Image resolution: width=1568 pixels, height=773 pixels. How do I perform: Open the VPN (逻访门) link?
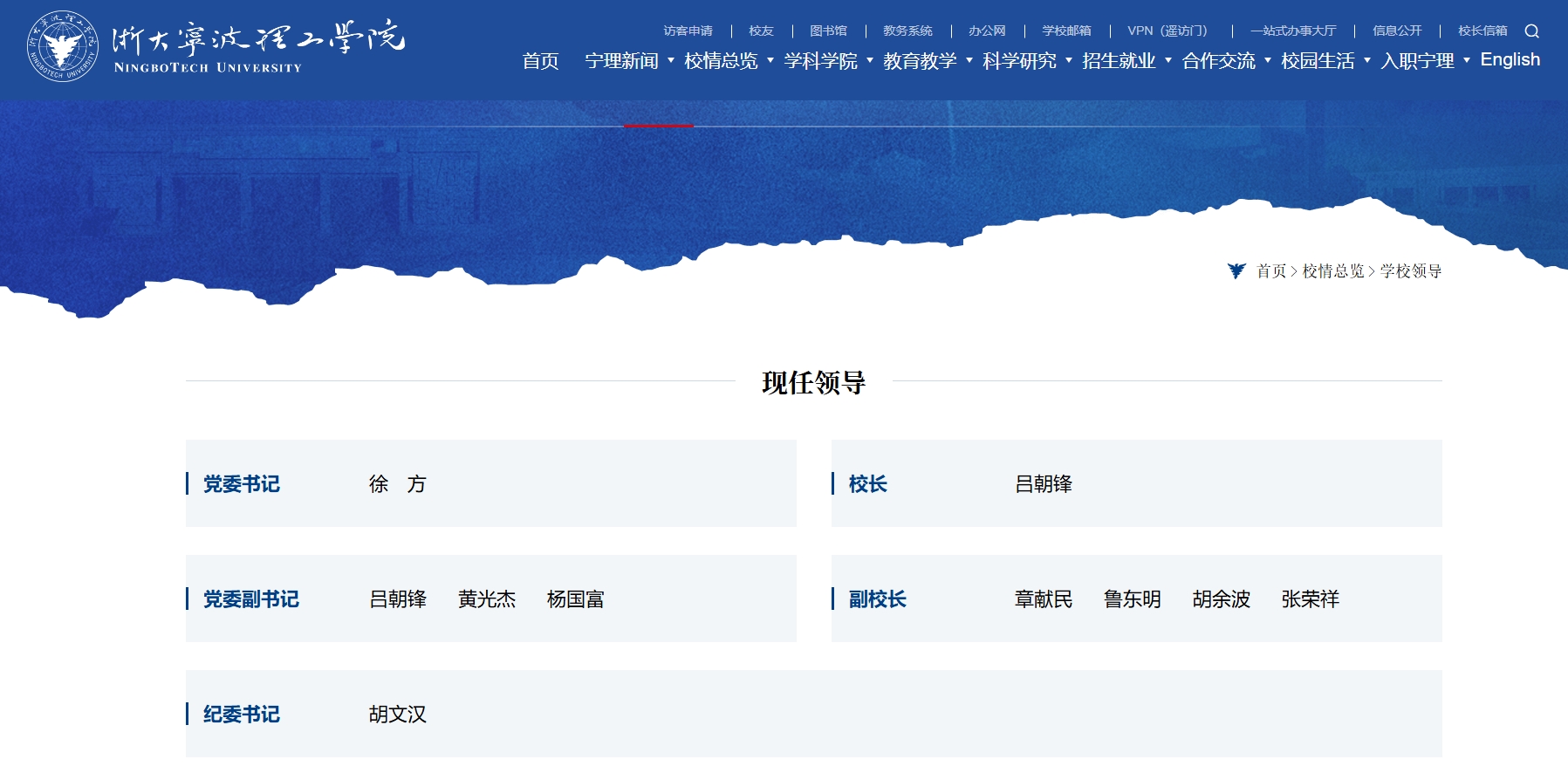click(x=1169, y=31)
